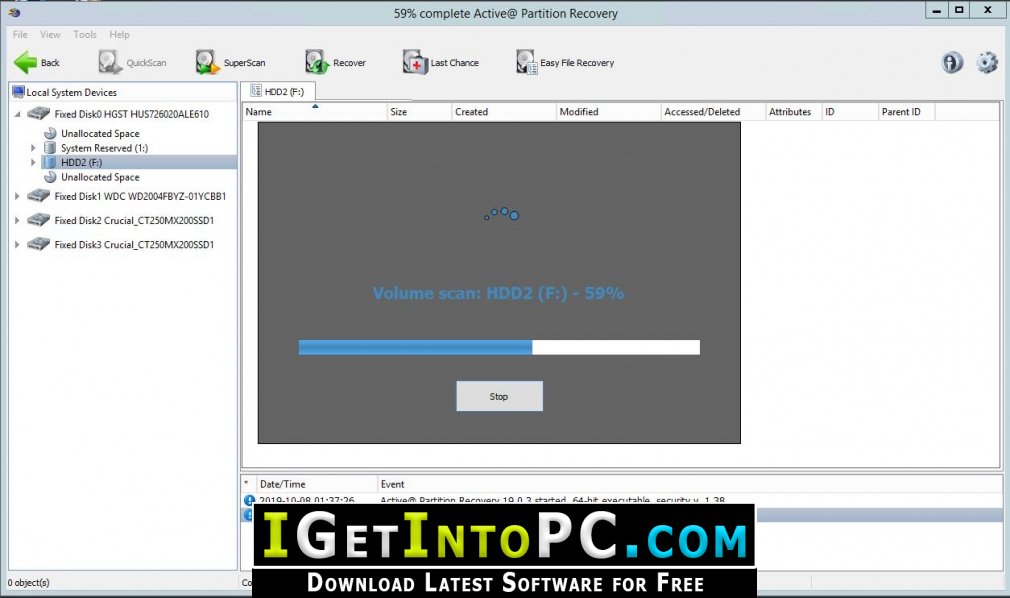Click the Attributes column header

pos(794,111)
